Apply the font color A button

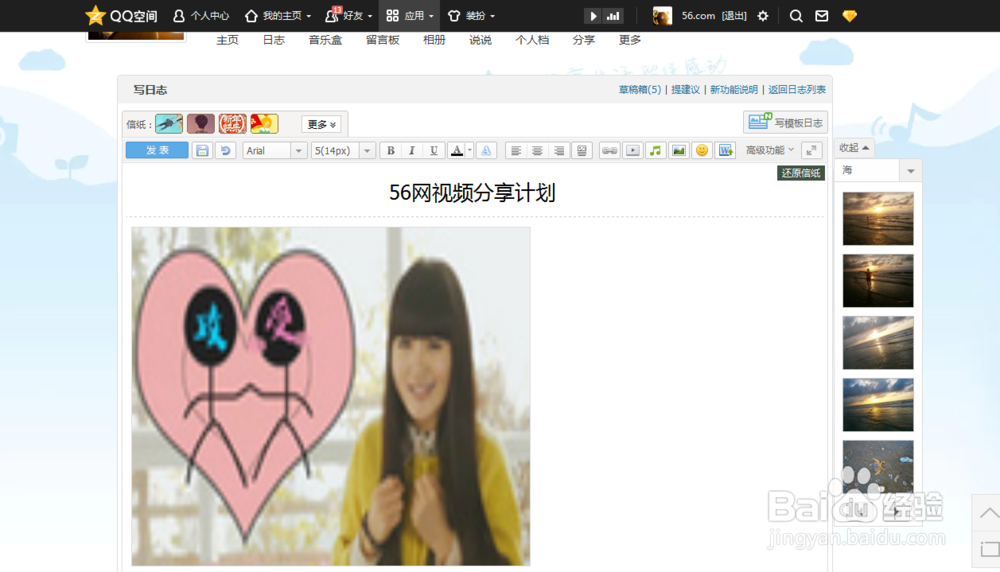point(457,150)
